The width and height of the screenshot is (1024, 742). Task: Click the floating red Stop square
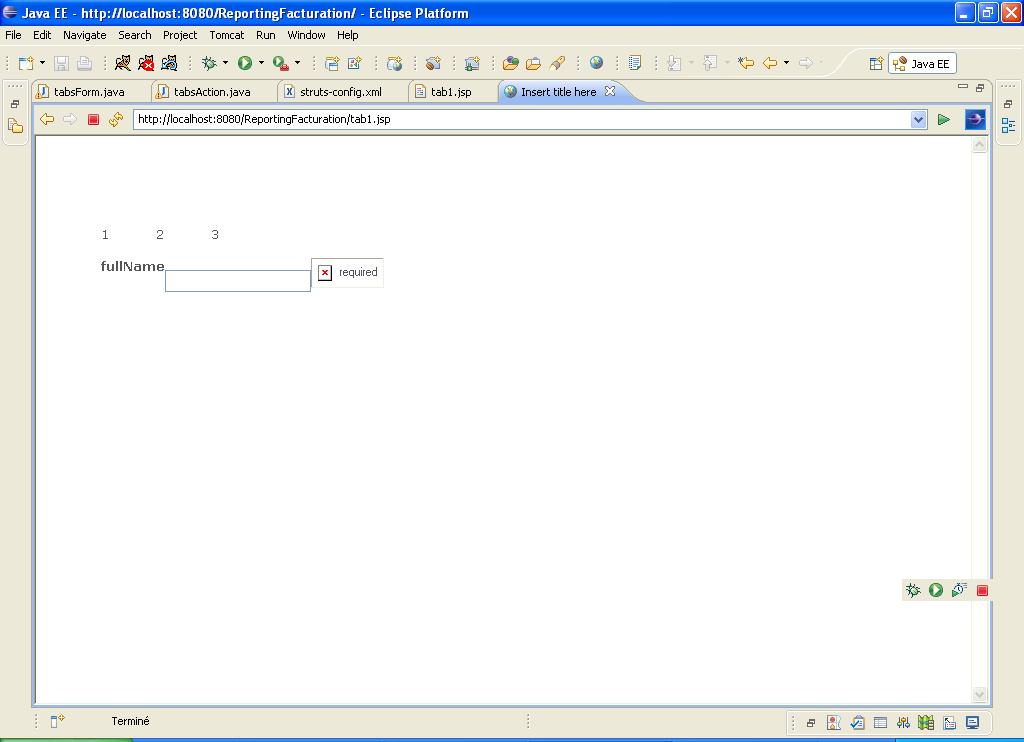pos(982,590)
